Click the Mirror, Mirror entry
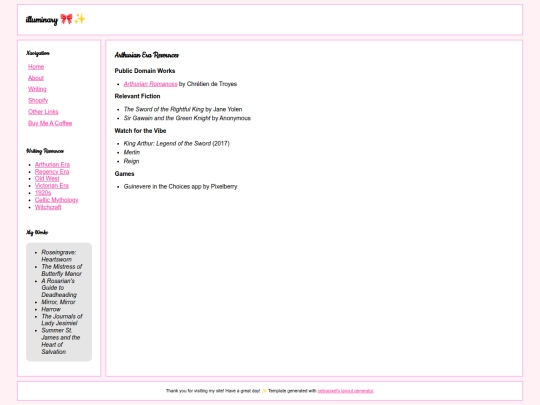 (58, 302)
